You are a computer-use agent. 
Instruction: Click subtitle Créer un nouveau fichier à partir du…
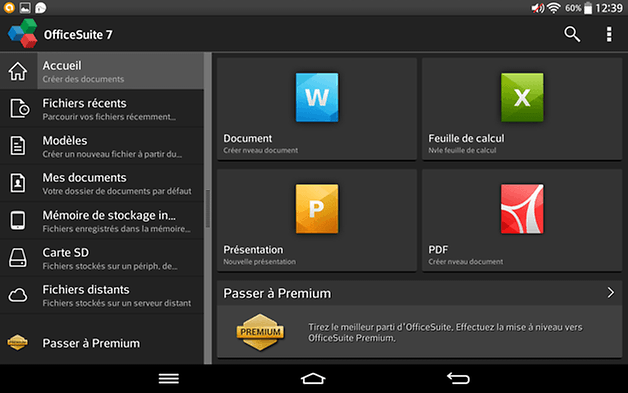112,154
